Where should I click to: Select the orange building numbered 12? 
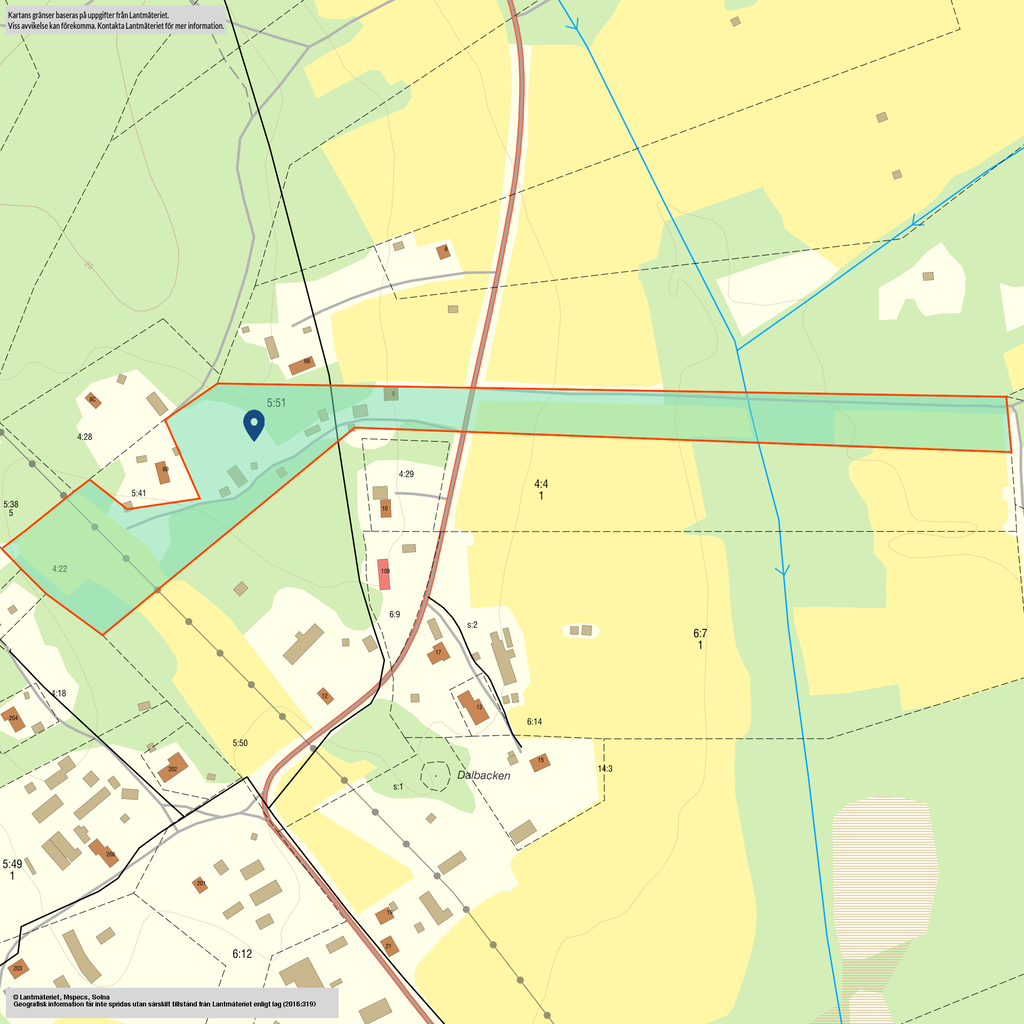coord(325,696)
